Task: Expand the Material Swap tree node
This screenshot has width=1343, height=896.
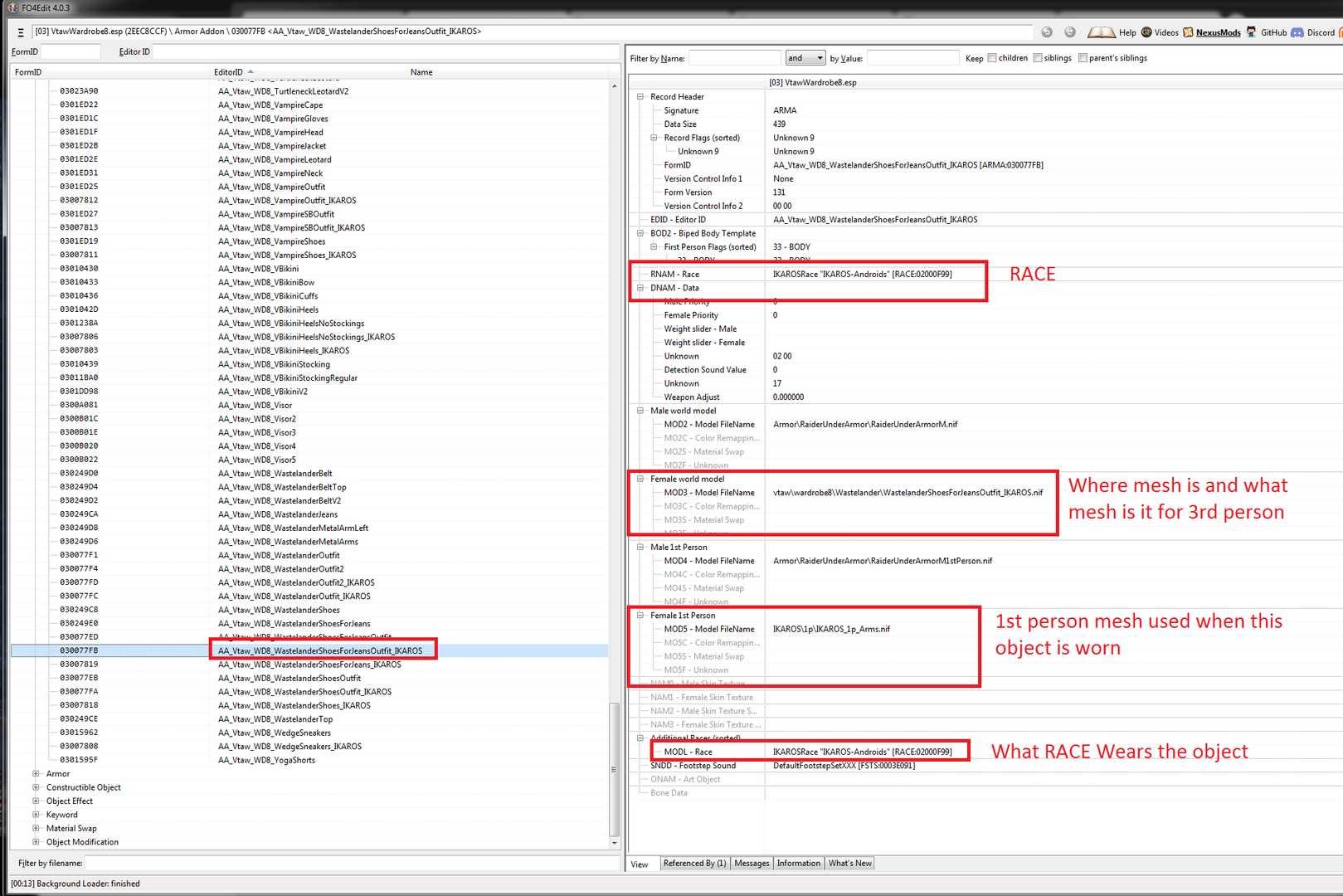Action: click(x=36, y=828)
